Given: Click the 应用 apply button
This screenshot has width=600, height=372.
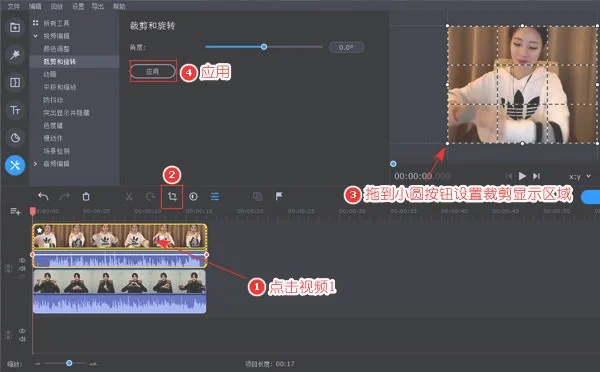Looking at the screenshot, I should point(152,71).
